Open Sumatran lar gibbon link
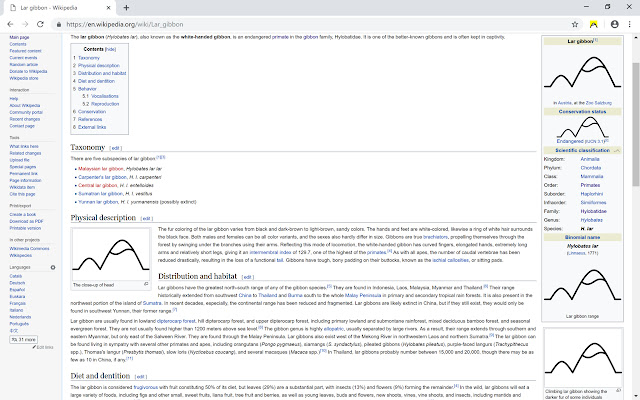The height and width of the screenshot is (400, 640). coord(100,194)
